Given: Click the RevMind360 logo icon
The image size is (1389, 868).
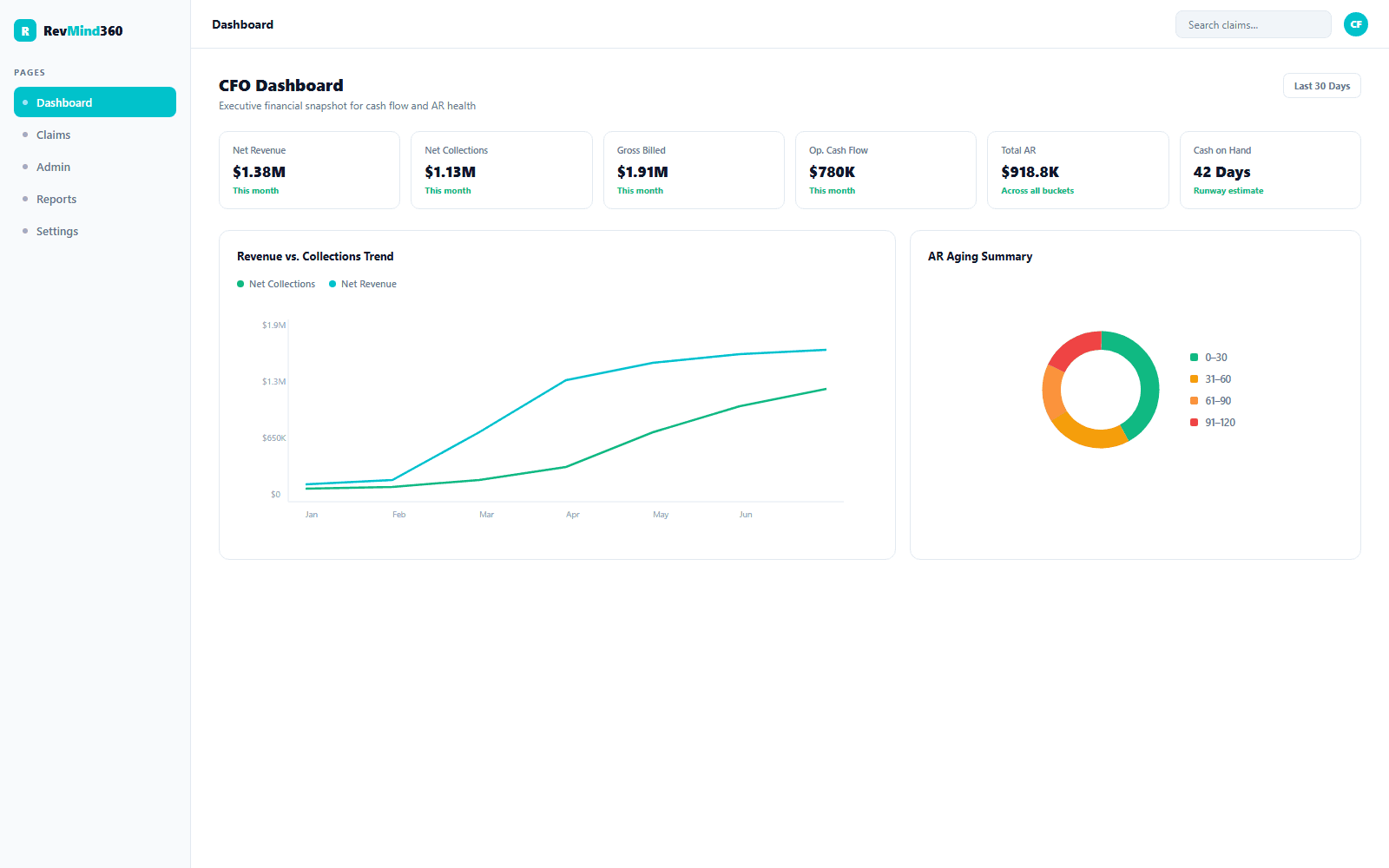Looking at the screenshot, I should pyautogui.click(x=25, y=30).
